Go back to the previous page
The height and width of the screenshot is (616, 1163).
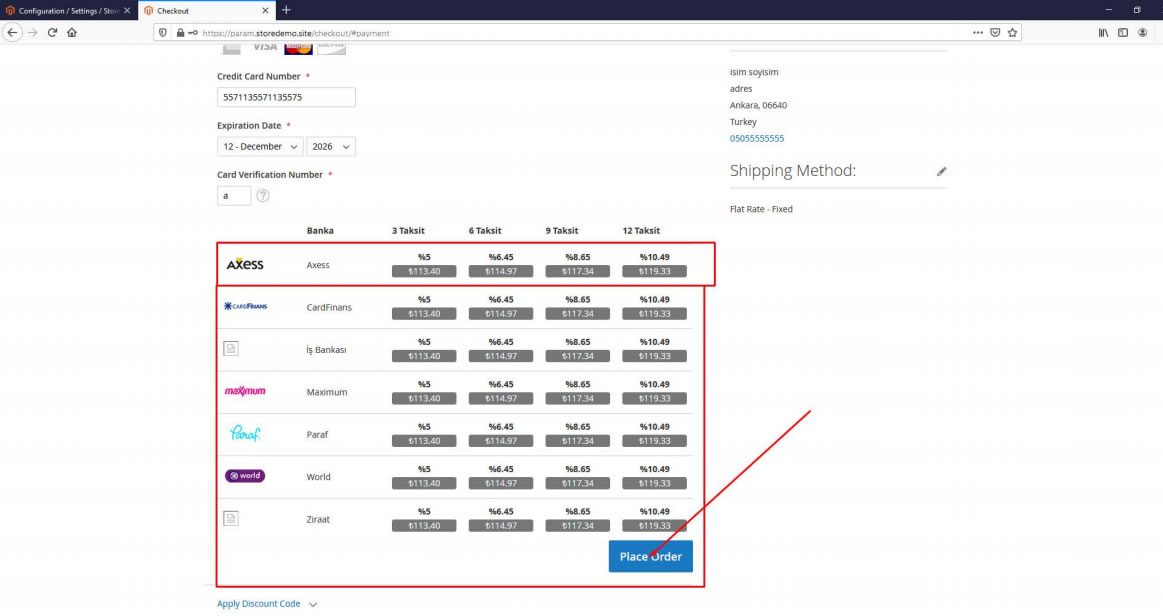pyautogui.click(x=13, y=33)
